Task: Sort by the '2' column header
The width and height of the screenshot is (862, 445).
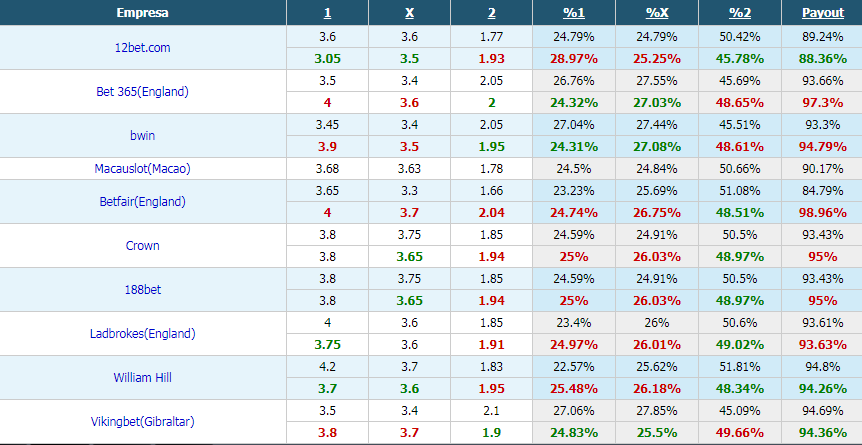Action: coord(491,13)
